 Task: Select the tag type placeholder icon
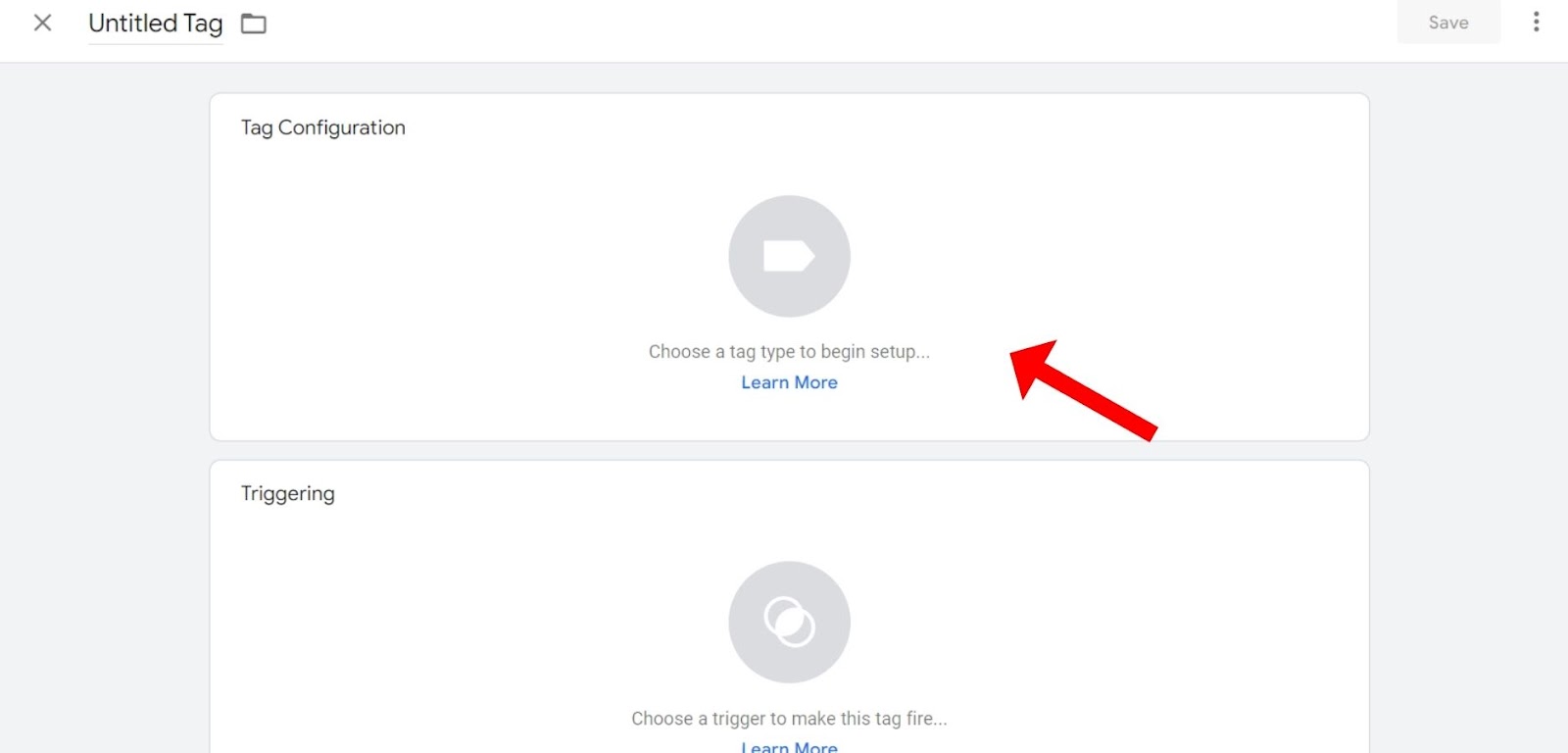click(x=789, y=256)
